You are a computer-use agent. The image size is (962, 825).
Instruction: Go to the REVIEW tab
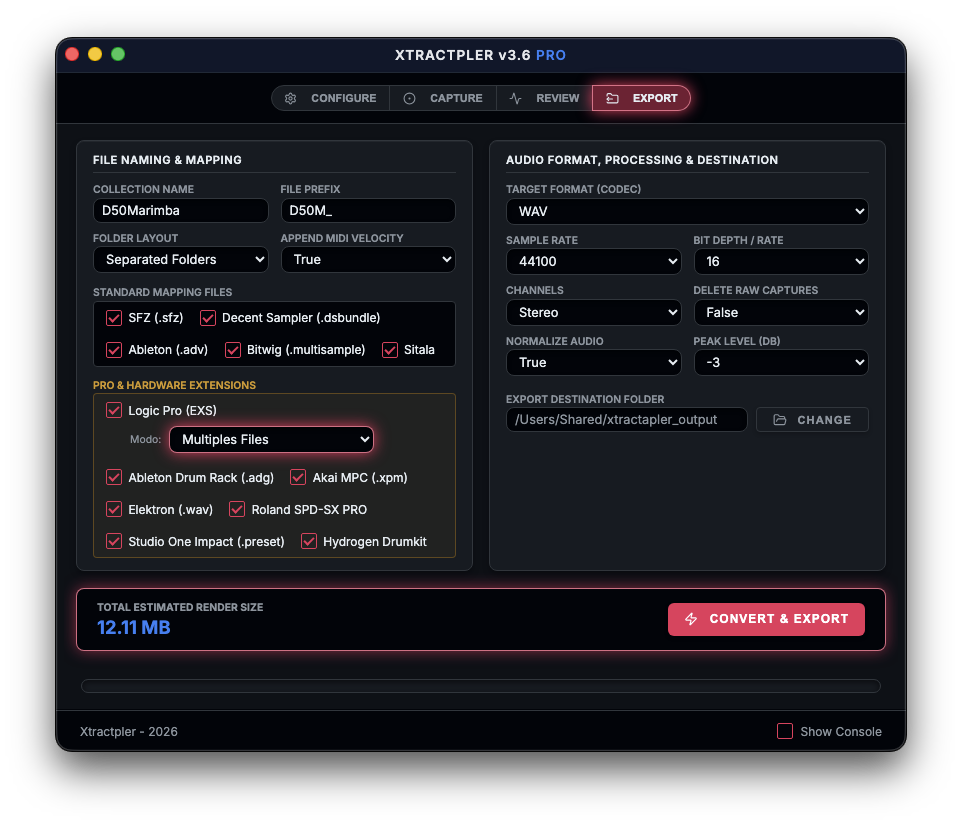[x=544, y=98]
